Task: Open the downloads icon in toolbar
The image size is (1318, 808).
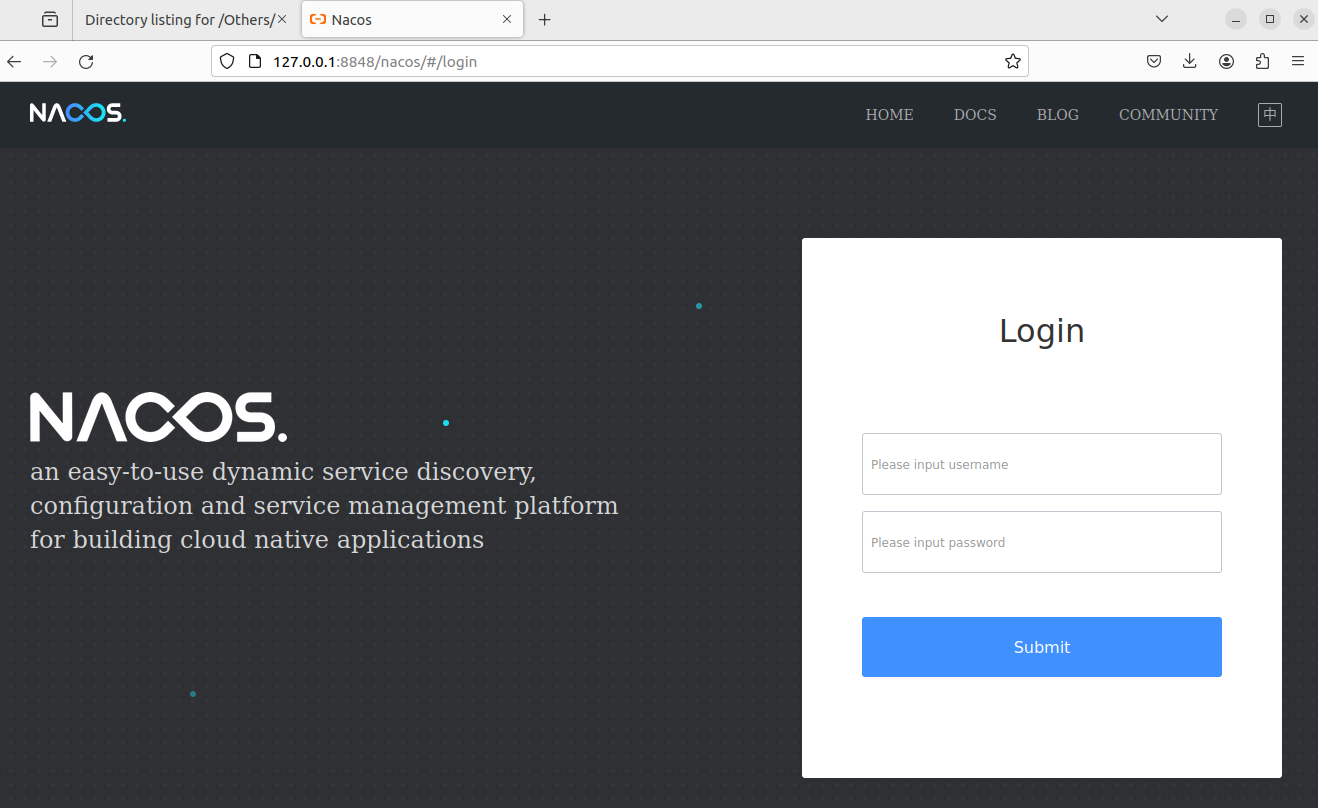Action: pos(1190,62)
